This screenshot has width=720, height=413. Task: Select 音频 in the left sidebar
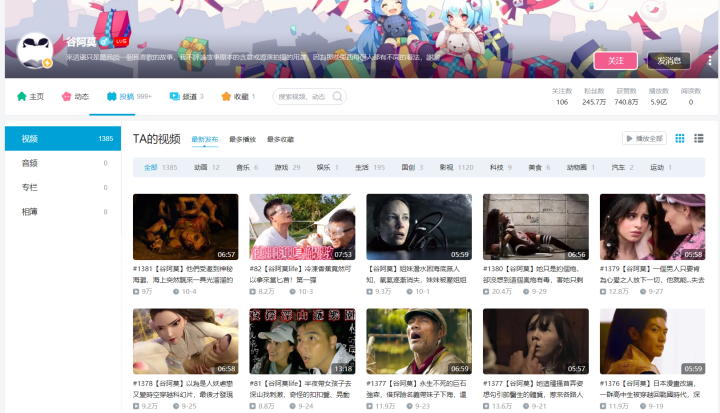coord(30,163)
